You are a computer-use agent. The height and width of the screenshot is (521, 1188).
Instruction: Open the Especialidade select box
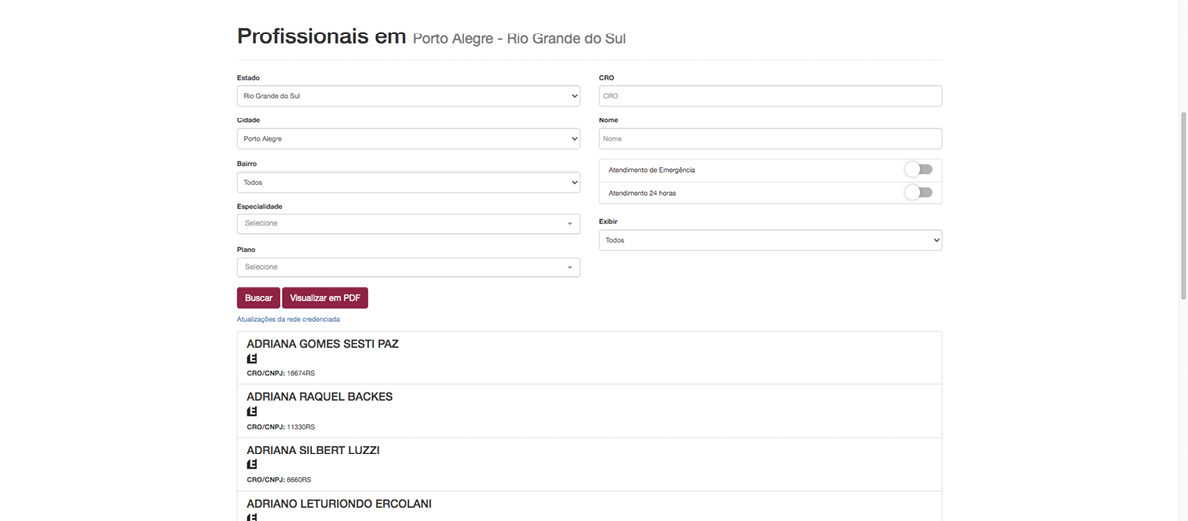(408, 223)
